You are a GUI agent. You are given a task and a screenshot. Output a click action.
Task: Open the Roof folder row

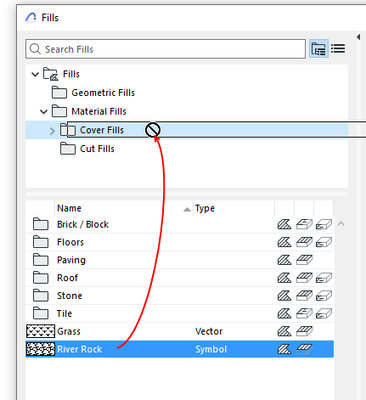(179, 278)
